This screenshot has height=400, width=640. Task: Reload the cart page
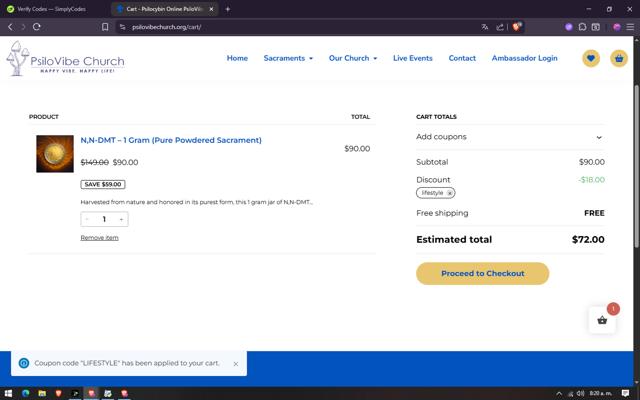pyautogui.click(x=36, y=27)
